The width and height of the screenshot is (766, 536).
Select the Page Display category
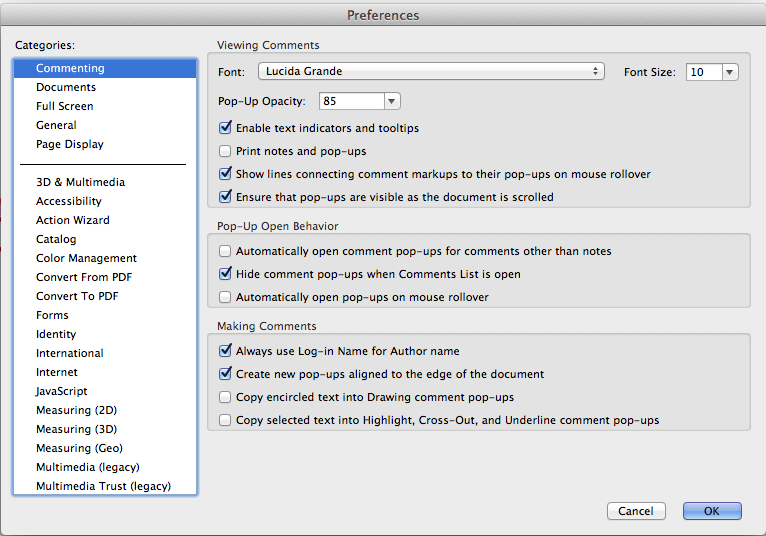70,144
